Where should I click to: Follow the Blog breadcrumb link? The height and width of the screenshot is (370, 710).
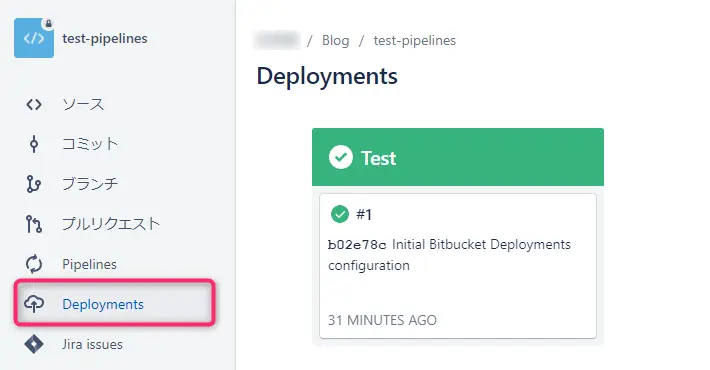[x=336, y=40]
